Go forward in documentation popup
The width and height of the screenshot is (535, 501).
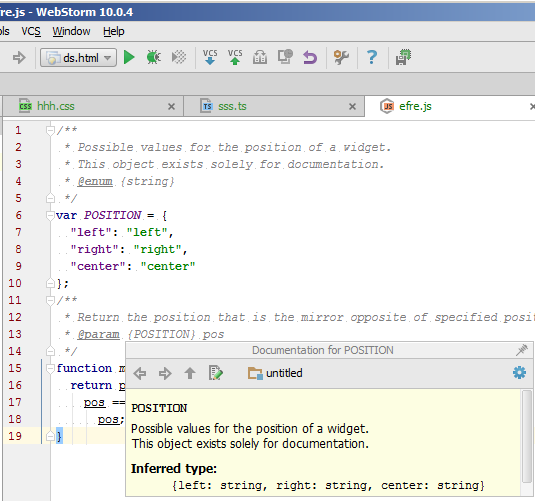pyautogui.click(x=165, y=373)
